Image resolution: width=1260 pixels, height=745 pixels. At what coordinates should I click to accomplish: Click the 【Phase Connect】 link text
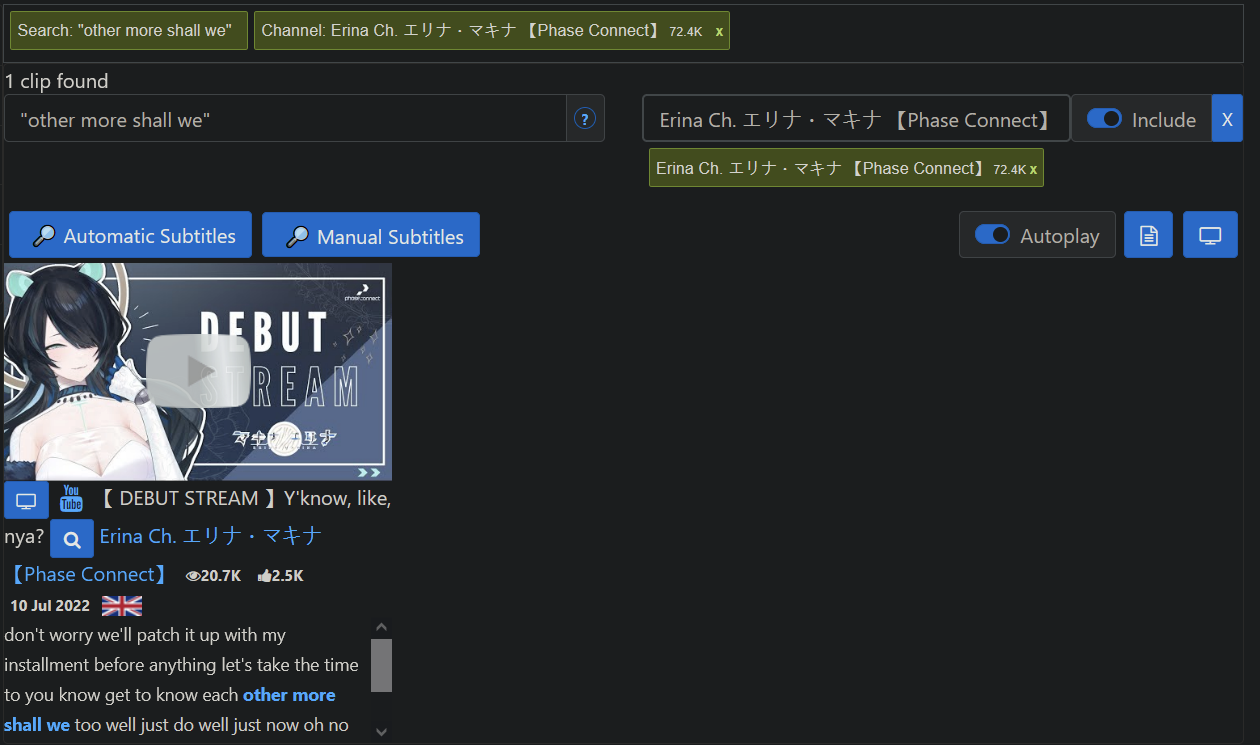[x=88, y=574]
